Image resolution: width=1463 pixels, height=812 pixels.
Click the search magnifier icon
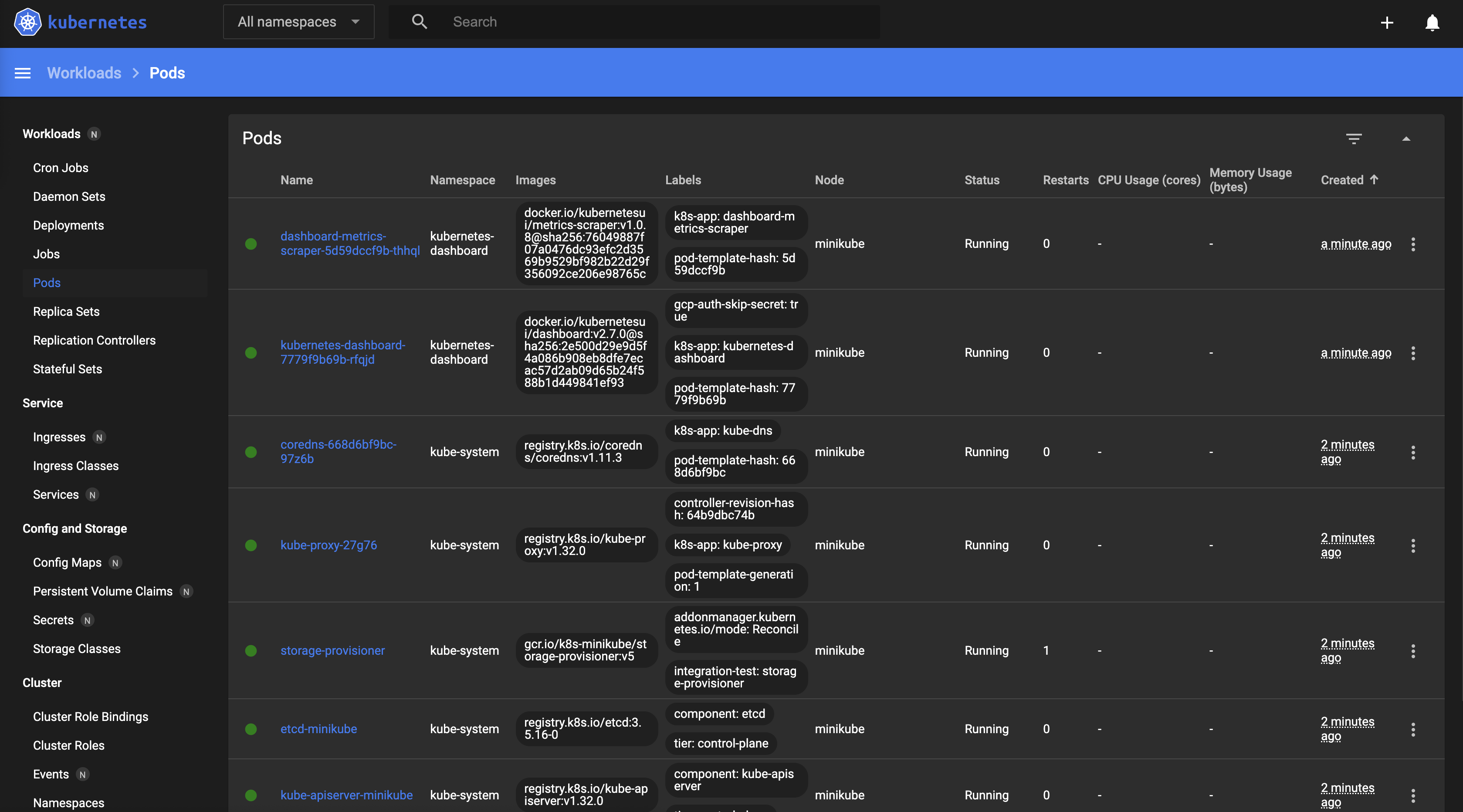click(x=419, y=22)
